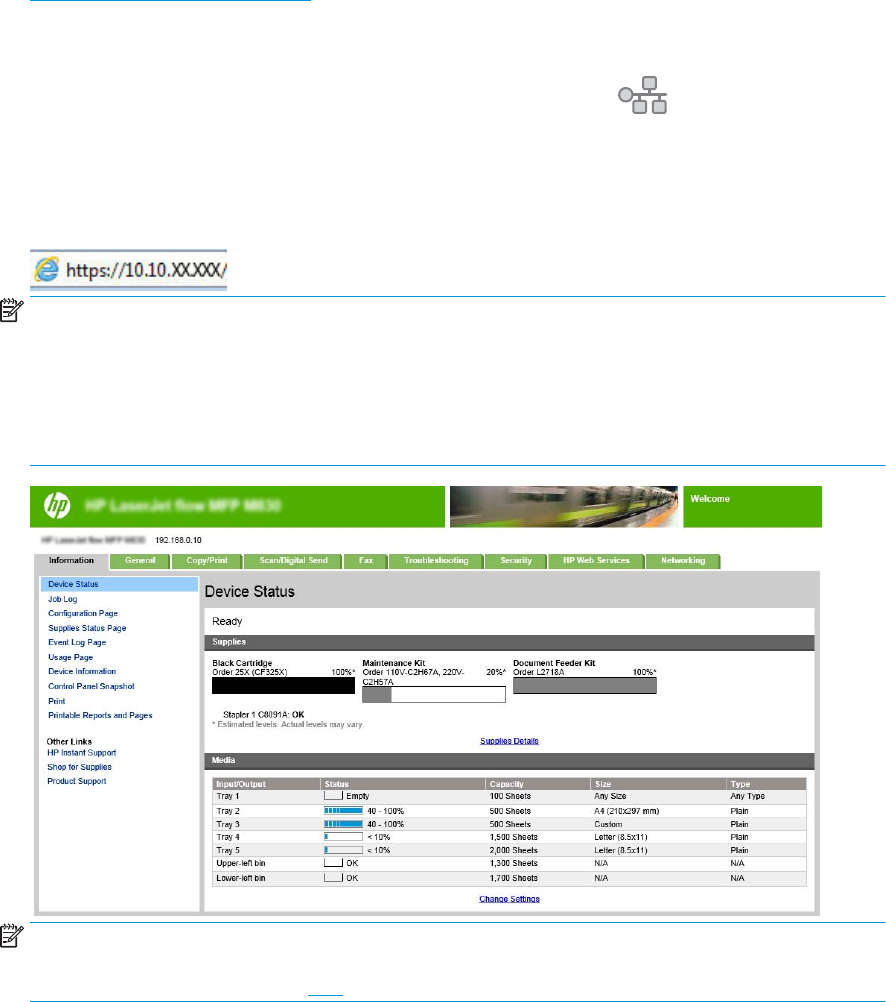Open the Copy/Print tab
The image size is (886, 1002).
click(207, 561)
